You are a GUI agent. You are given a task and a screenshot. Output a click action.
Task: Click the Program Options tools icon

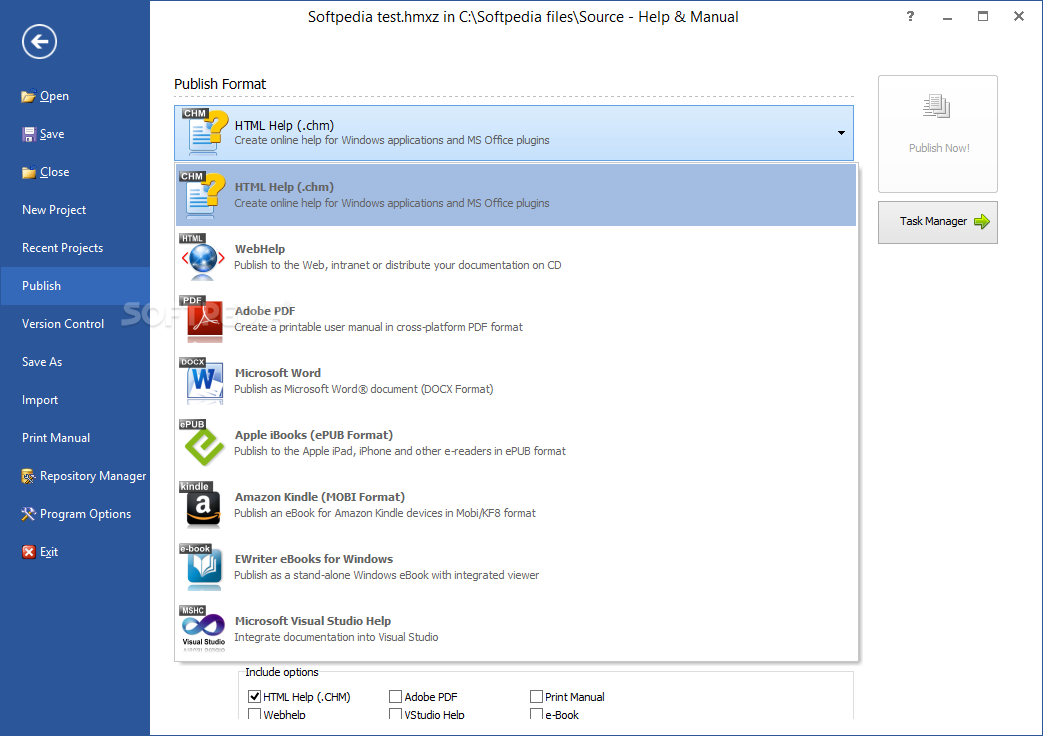[x=28, y=514]
